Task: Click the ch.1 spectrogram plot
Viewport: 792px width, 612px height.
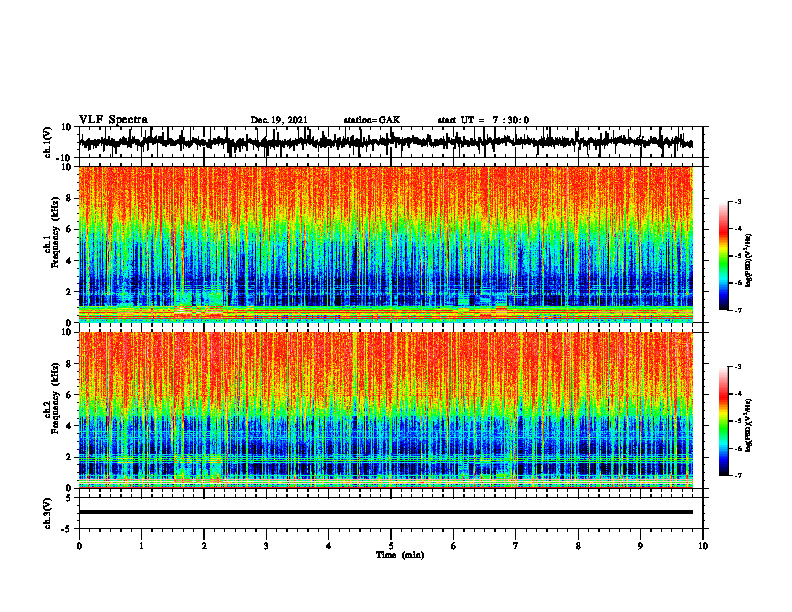Action: 385,244
